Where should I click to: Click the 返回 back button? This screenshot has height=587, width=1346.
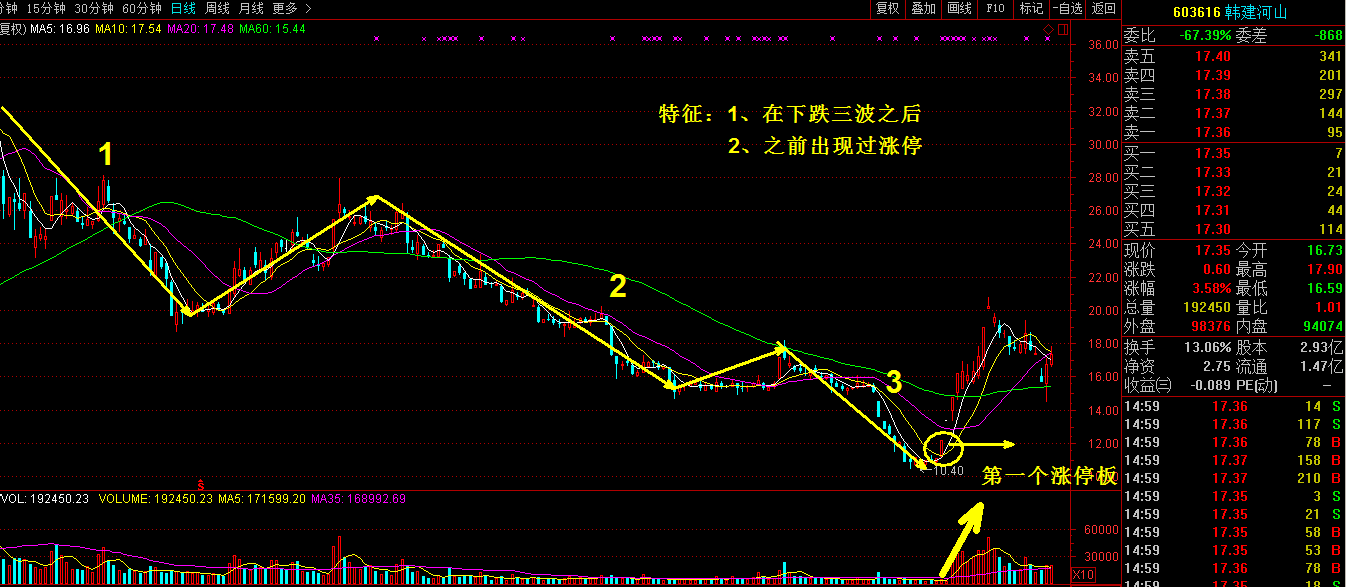click(1103, 9)
